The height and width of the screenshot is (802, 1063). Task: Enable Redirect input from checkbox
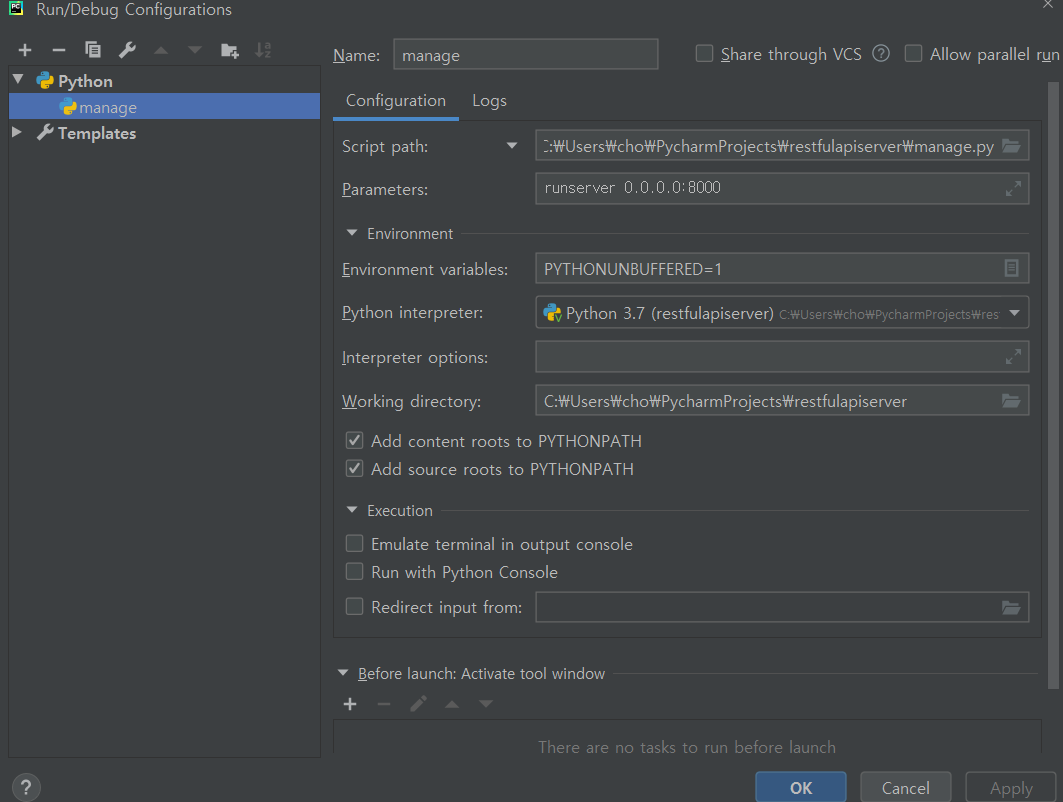355,606
